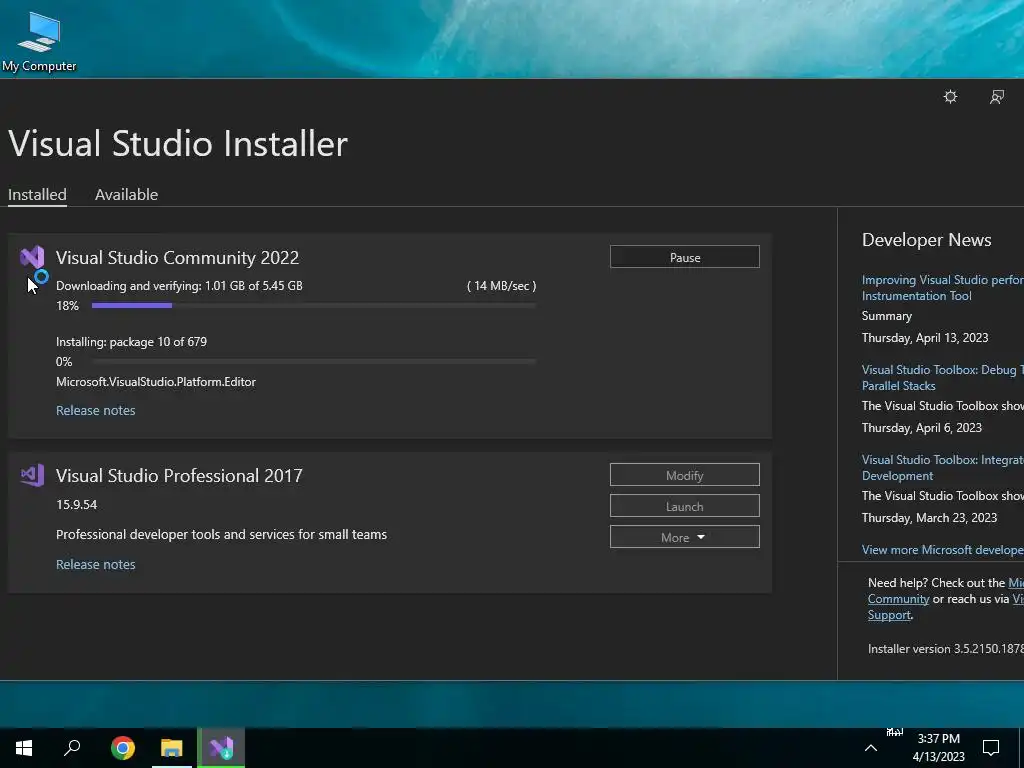Click Modify for Visual Studio Professional 2017
Viewport: 1024px width, 768px height.
[x=684, y=475]
